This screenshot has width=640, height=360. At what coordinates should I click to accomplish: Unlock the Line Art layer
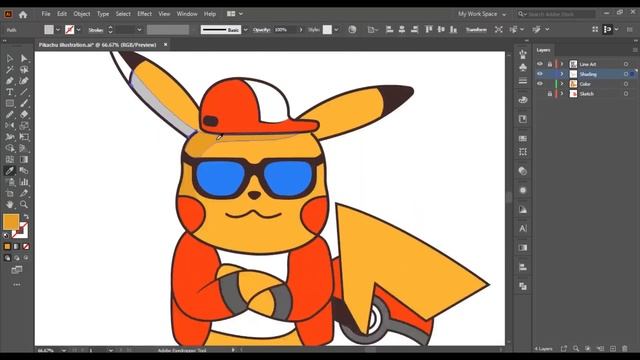(549, 64)
